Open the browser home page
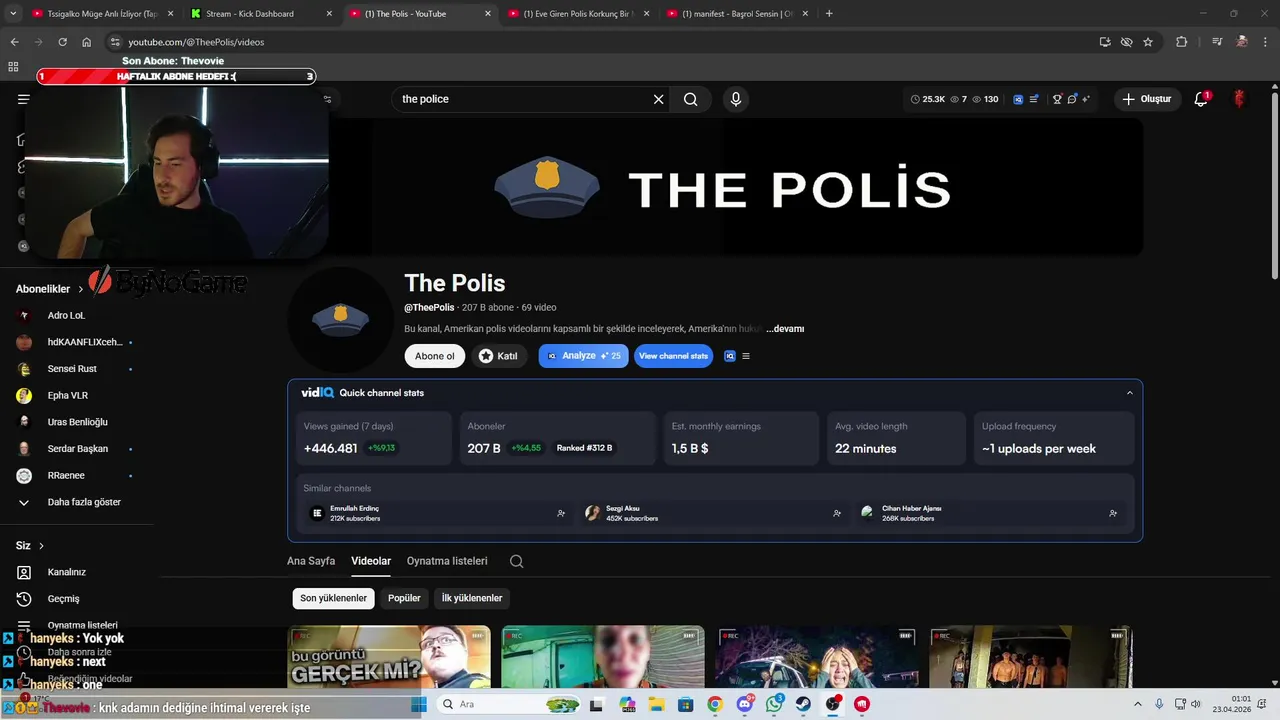Viewport: 1280px width, 720px height. (87, 42)
